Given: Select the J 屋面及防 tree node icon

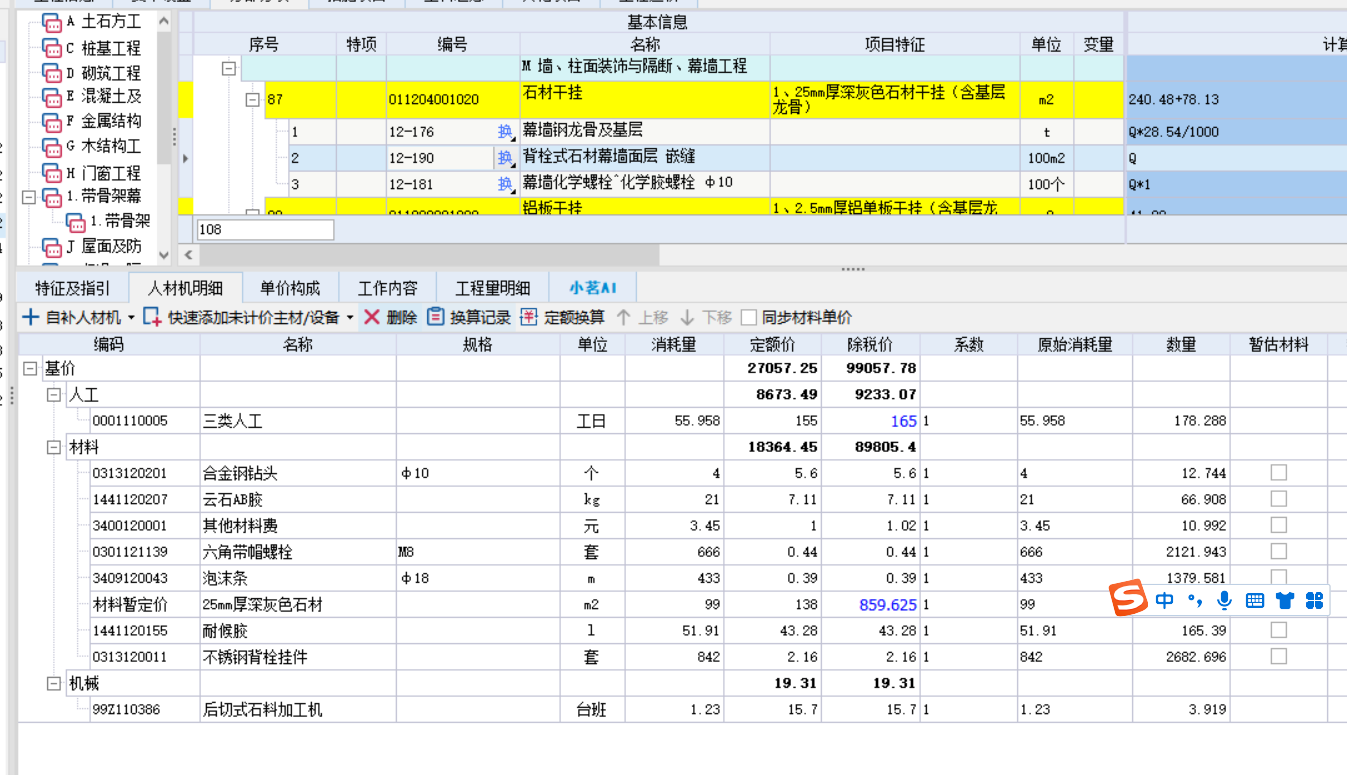Looking at the screenshot, I should [52, 246].
